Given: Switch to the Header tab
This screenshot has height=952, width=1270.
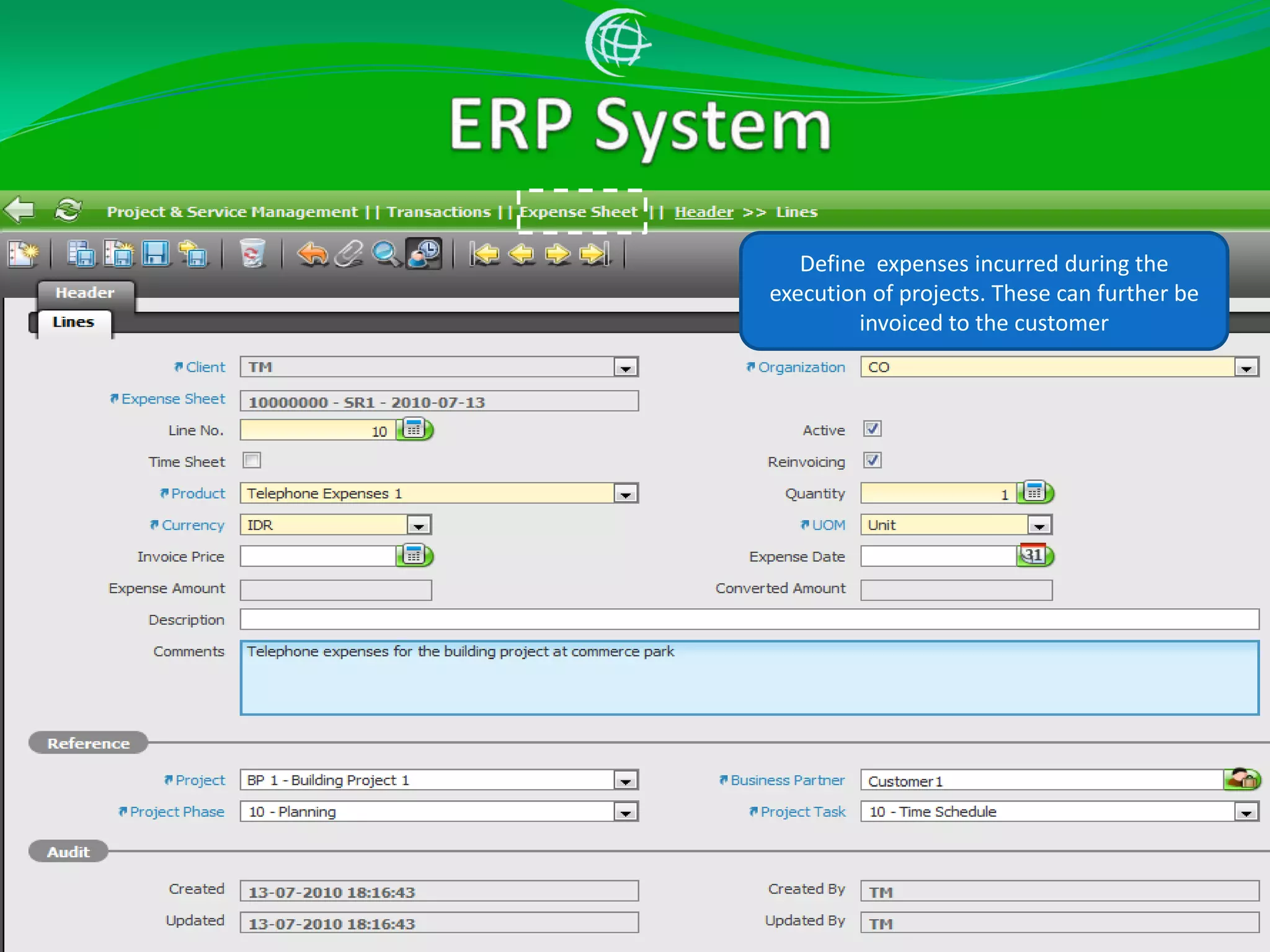Looking at the screenshot, I should click(x=86, y=293).
